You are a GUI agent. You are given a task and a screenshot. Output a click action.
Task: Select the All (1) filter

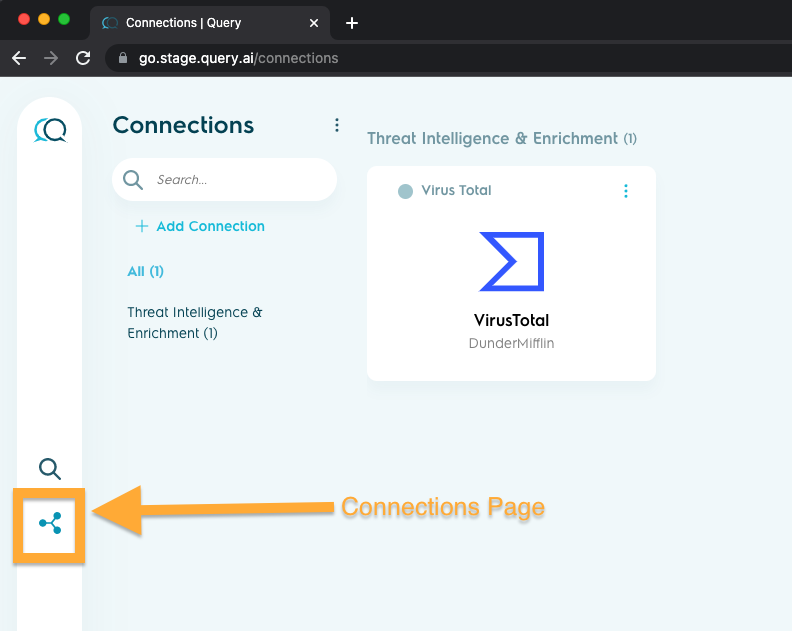[x=145, y=271]
